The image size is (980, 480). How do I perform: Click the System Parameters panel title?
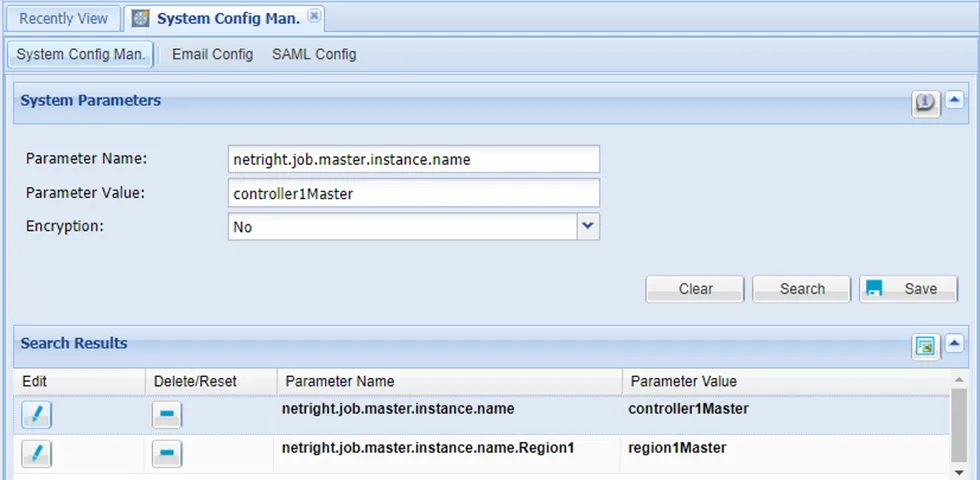pyautogui.click(x=91, y=101)
